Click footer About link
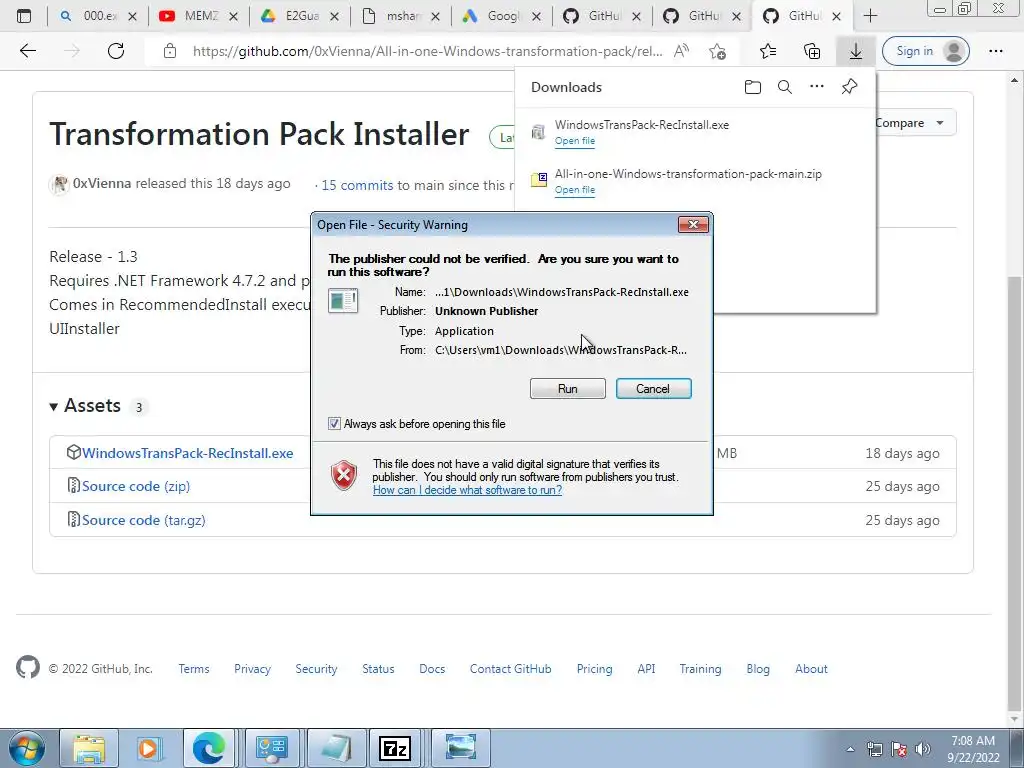The width and height of the screenshot is (1024, 768). click(x=811, y=669)
